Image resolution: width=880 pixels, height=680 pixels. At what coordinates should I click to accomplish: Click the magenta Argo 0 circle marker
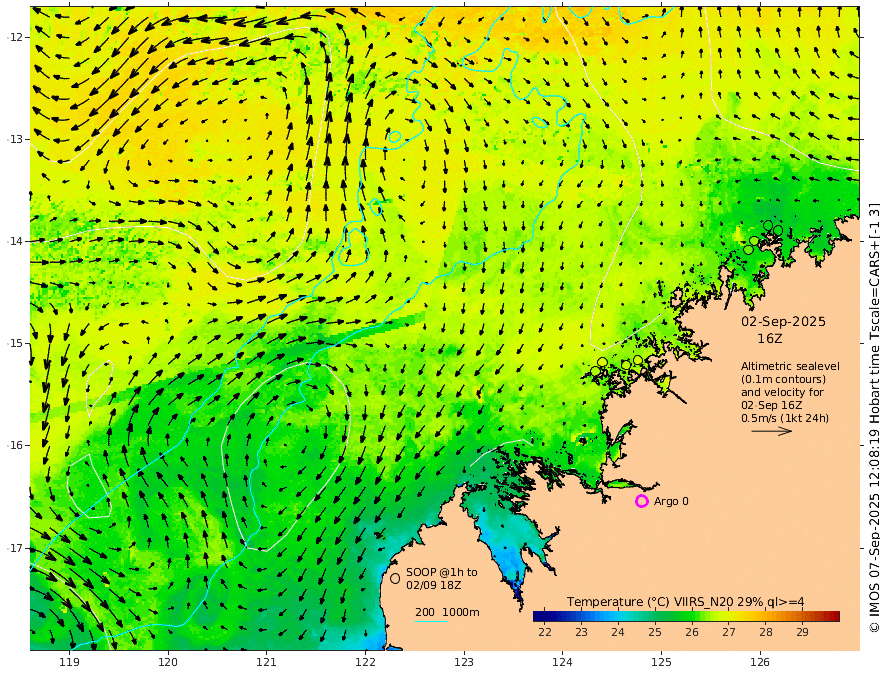pyautogui.click(x=641, y=501)
